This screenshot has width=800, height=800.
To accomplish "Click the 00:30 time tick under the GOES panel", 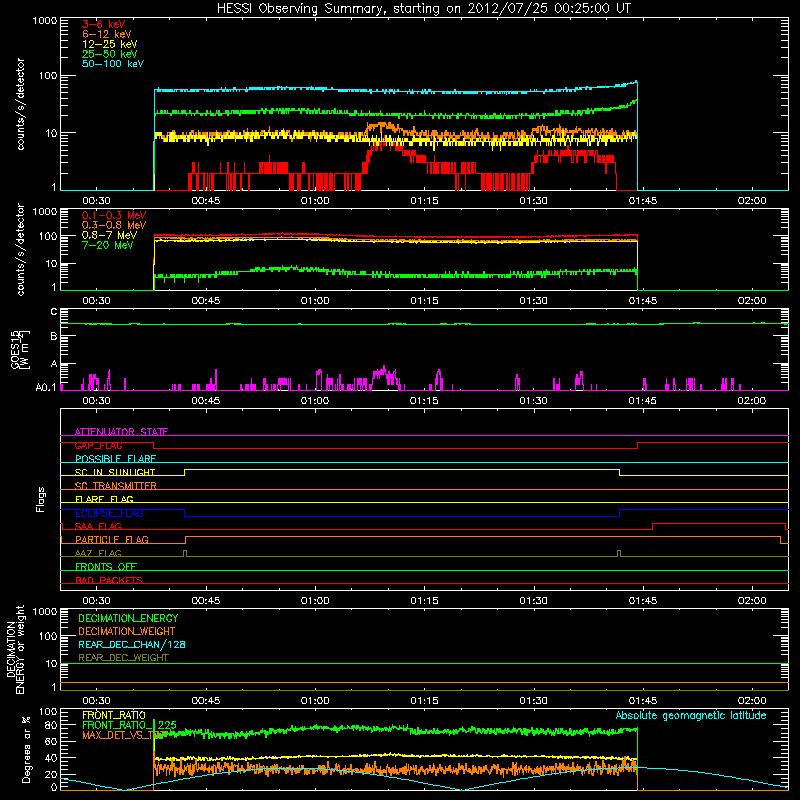I will (96, 401).
